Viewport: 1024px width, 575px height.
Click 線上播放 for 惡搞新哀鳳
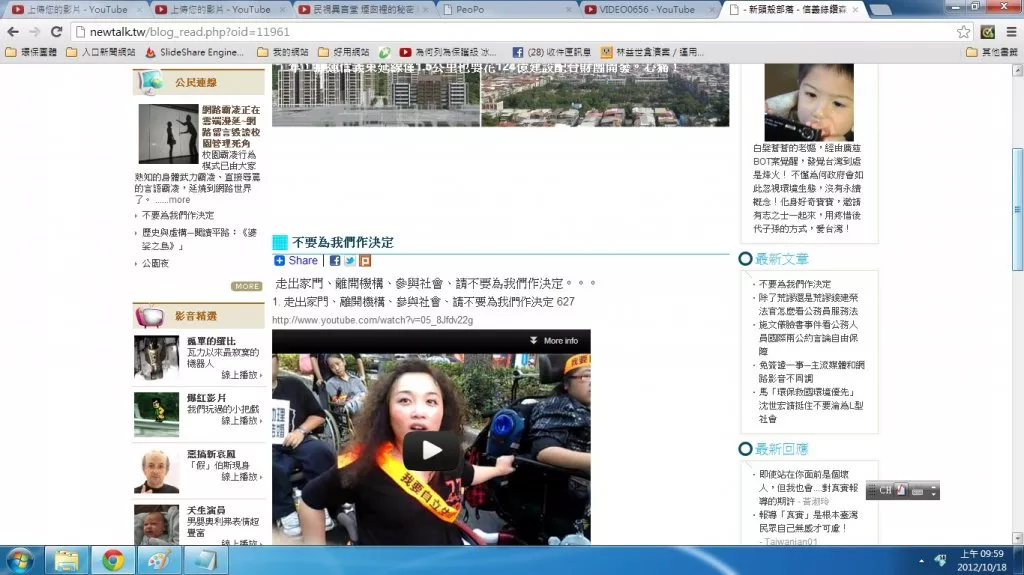pos(241,477)
